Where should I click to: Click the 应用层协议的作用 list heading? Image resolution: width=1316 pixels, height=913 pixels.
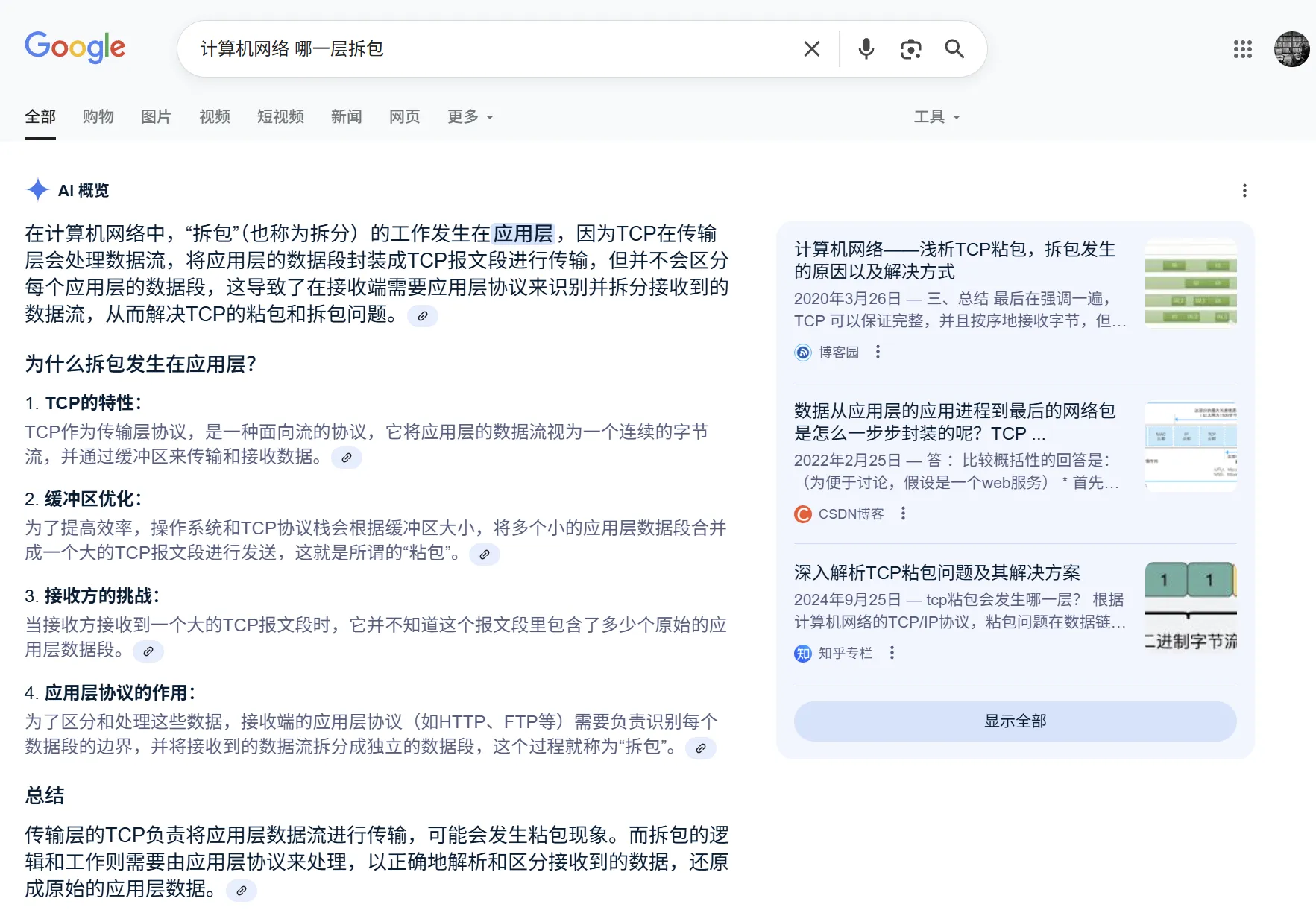point(120,693)
